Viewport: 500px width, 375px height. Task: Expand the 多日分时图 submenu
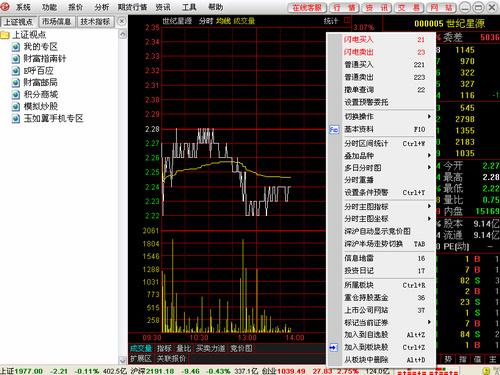click(x=385, y=168)
